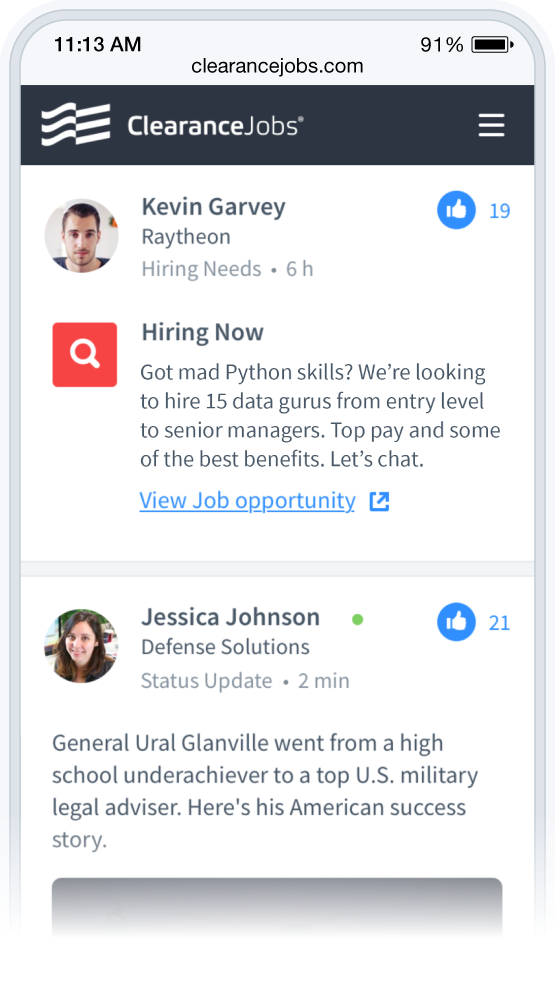Viewport: 555px width, 1000px height.
Task: Click the battery icon in status bar
Action: tap(492, 45)
